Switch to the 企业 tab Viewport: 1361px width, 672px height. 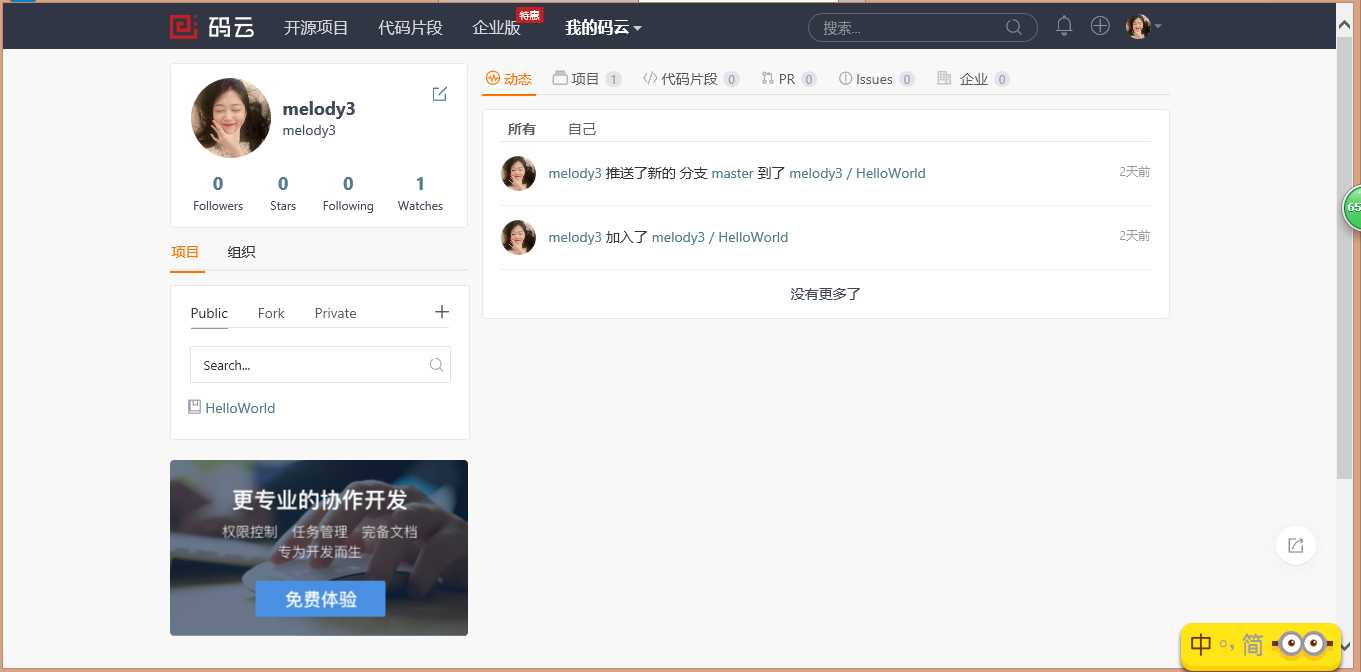pos(973,79)
